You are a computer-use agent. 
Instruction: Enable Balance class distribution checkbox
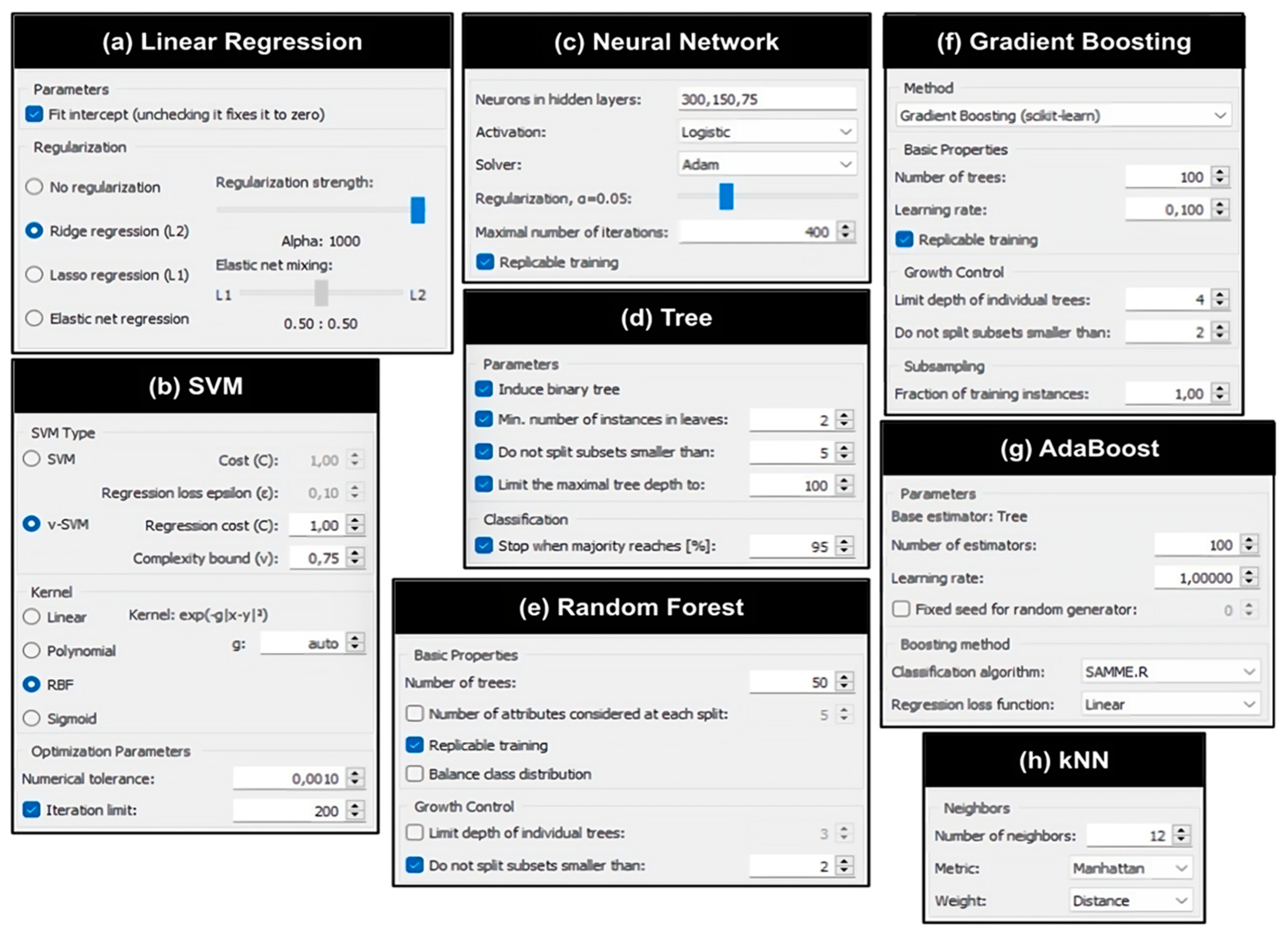(x=415, y=774)
